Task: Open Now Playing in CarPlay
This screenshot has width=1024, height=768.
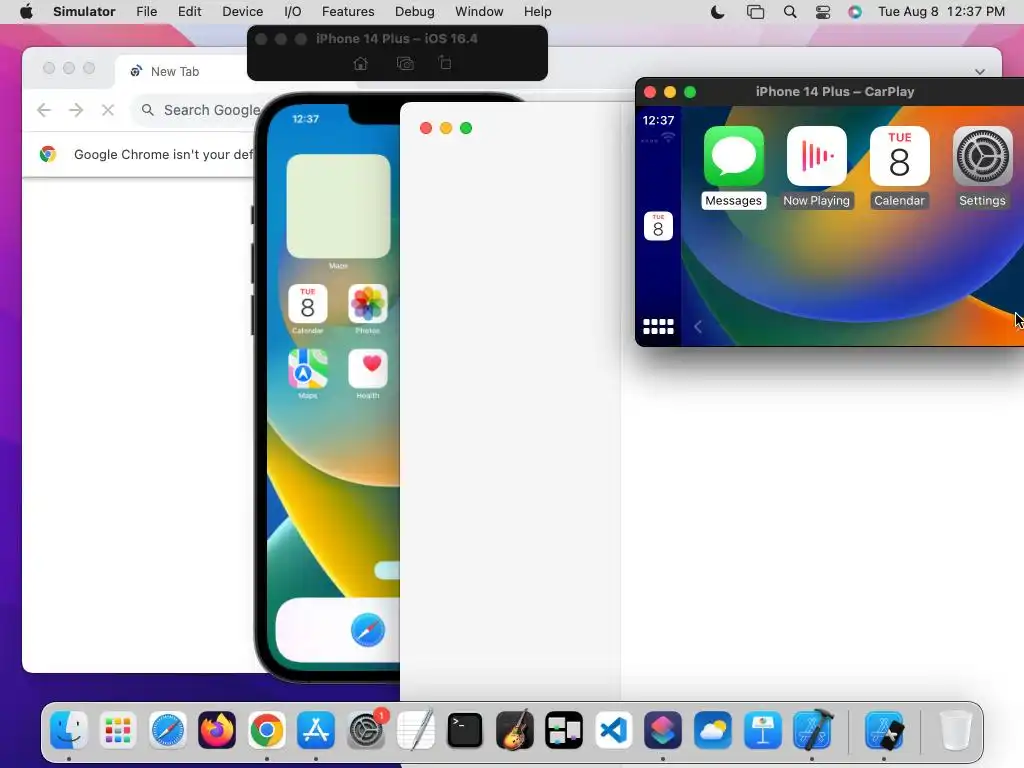Action: coord(816,157)
